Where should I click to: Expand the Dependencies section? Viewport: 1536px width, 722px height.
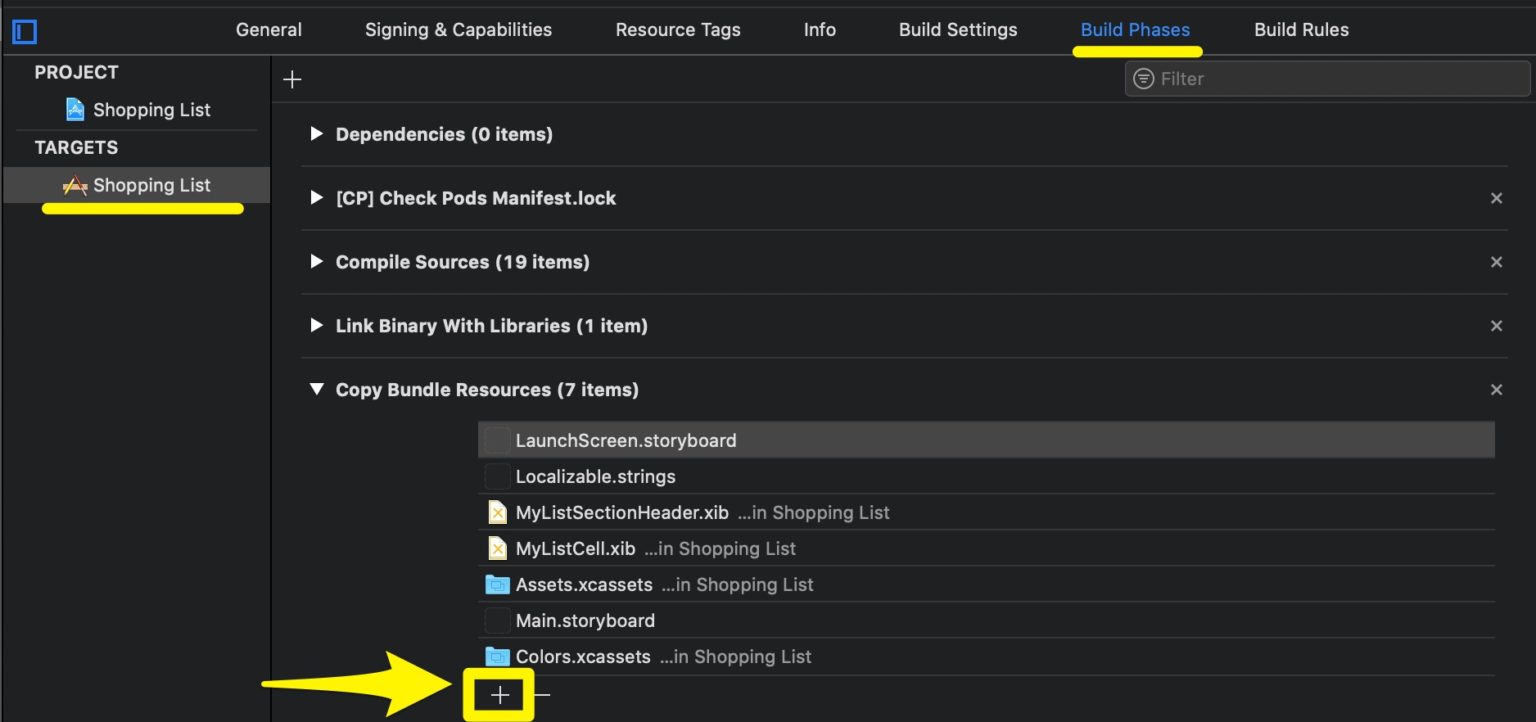[317, 134]
